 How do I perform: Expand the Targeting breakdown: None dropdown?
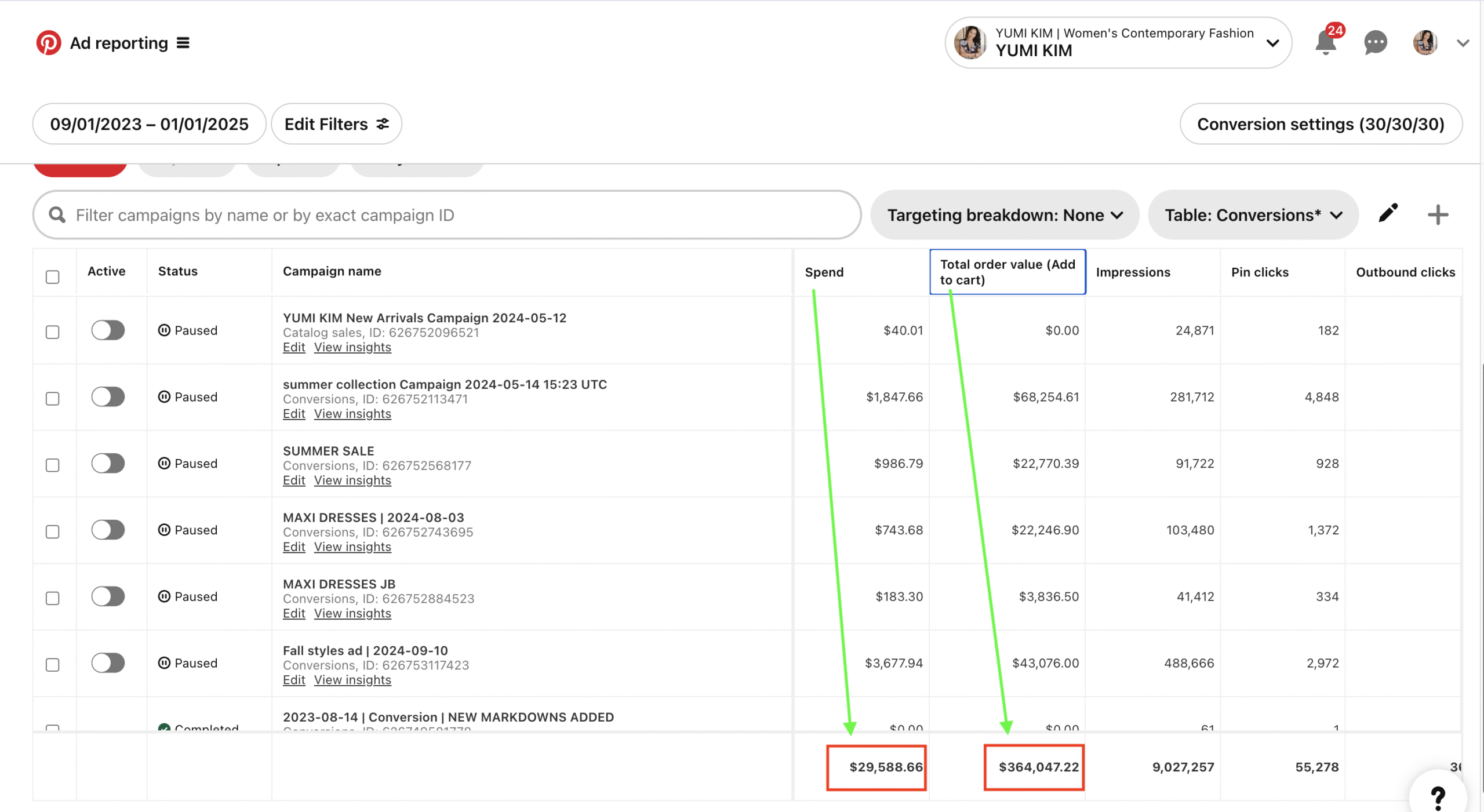(1005, 215)
